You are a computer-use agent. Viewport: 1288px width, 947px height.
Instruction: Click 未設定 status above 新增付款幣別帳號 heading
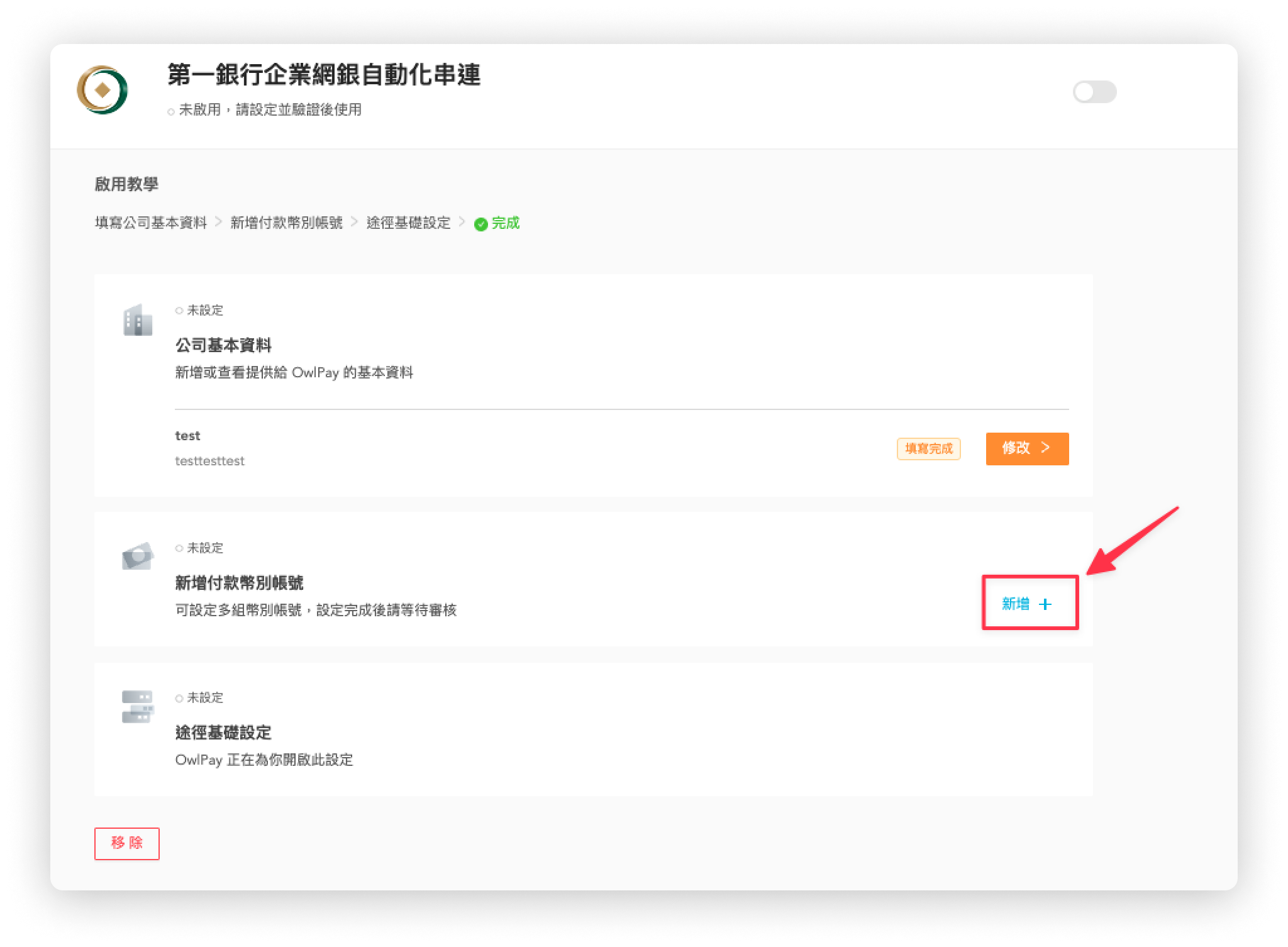coord(205,548)
